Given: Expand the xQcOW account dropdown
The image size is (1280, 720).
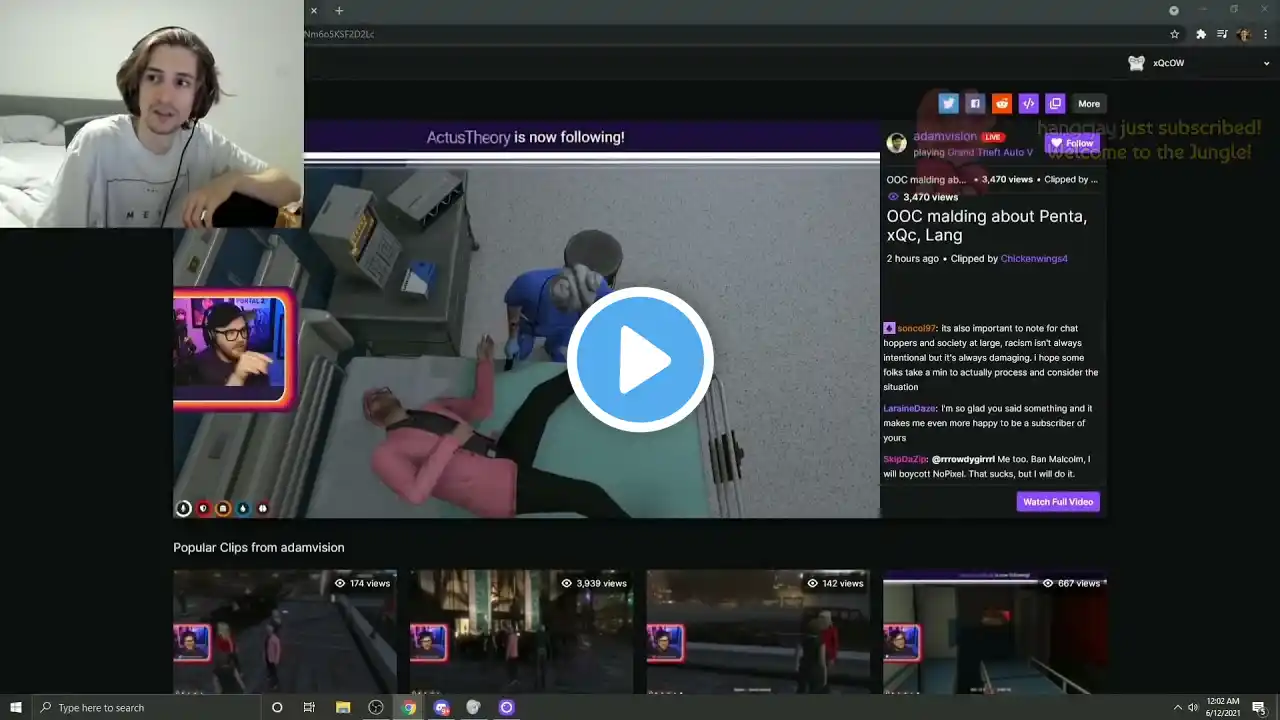Looking at the screenshot, I should point(1266,63).
